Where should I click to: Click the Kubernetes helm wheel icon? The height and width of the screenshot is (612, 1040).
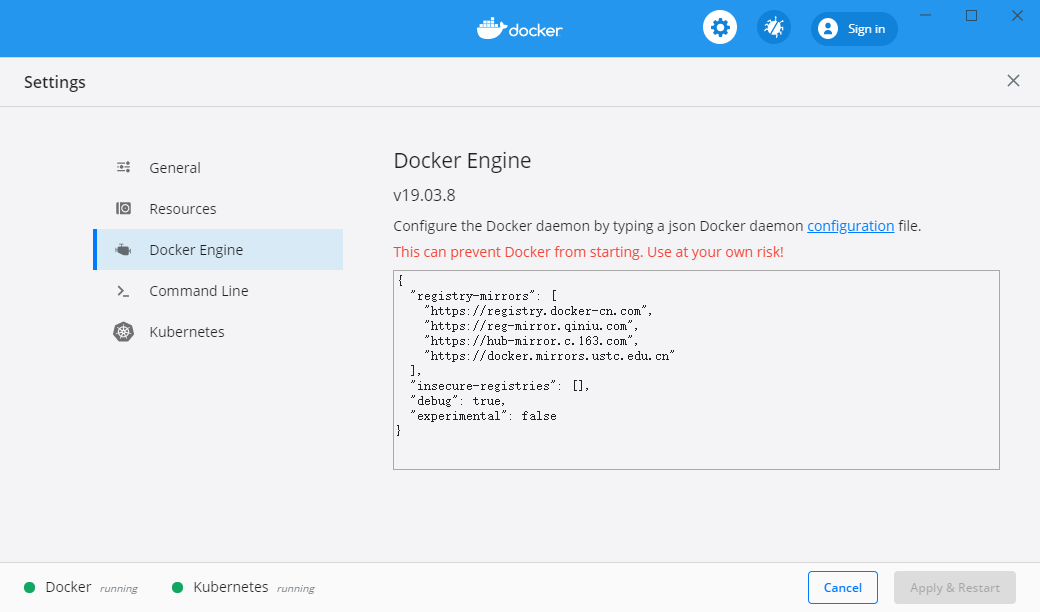click(x=123, y=332)
